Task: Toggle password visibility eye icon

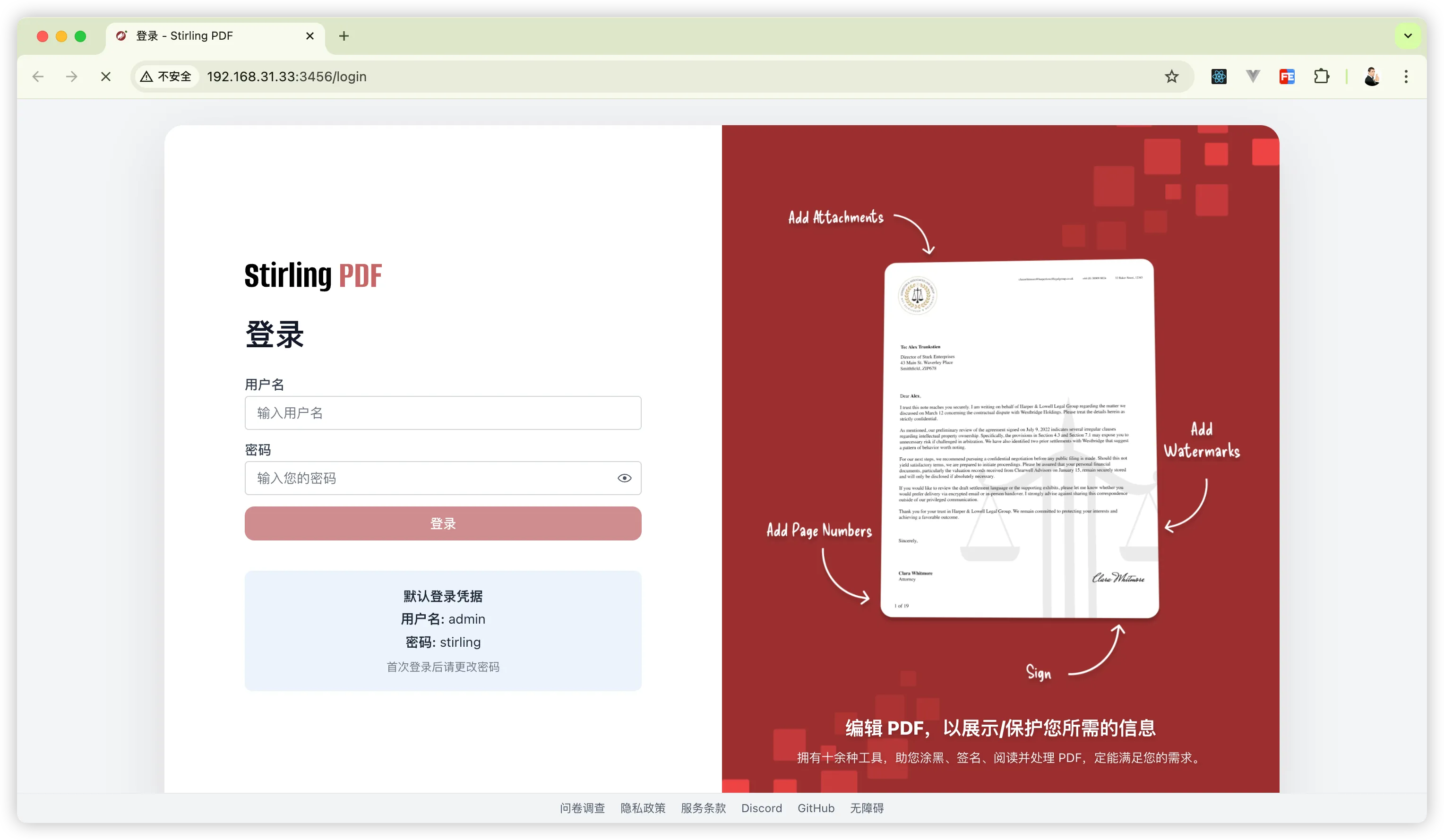Action: pos(625,479)
